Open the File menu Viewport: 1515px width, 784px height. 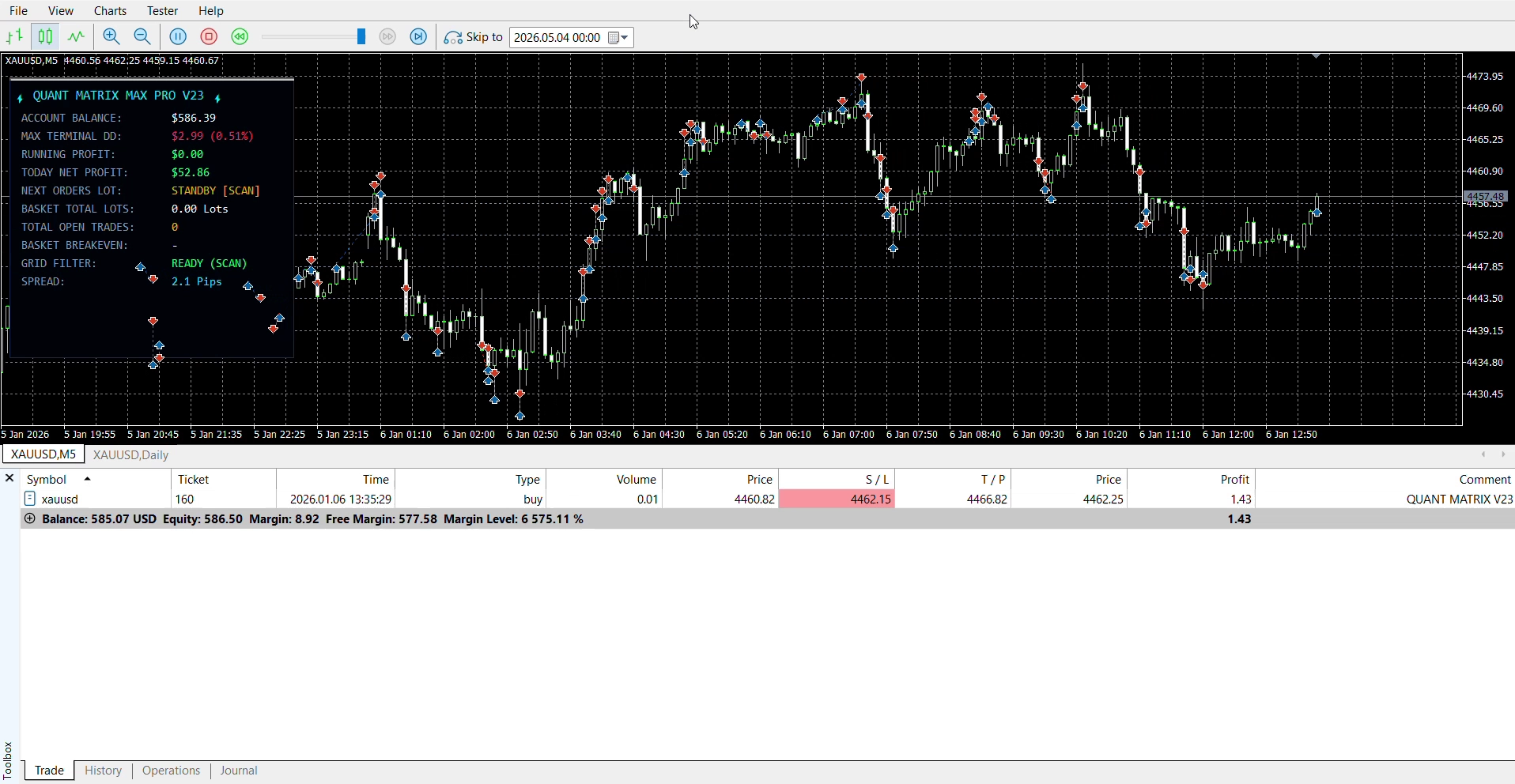19,11
